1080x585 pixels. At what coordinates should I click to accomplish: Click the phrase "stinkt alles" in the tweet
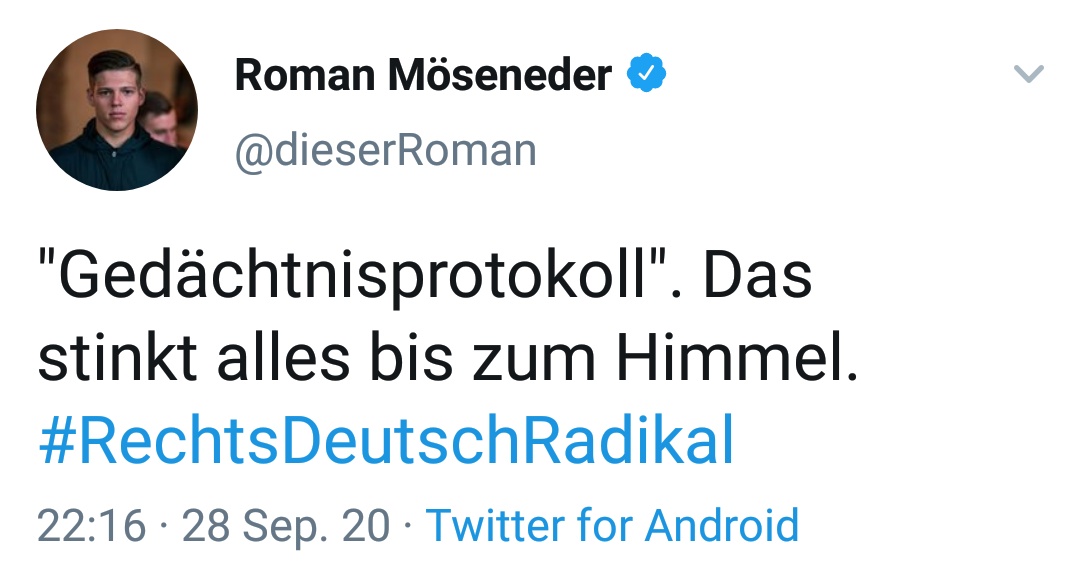(x=194, y=358)
